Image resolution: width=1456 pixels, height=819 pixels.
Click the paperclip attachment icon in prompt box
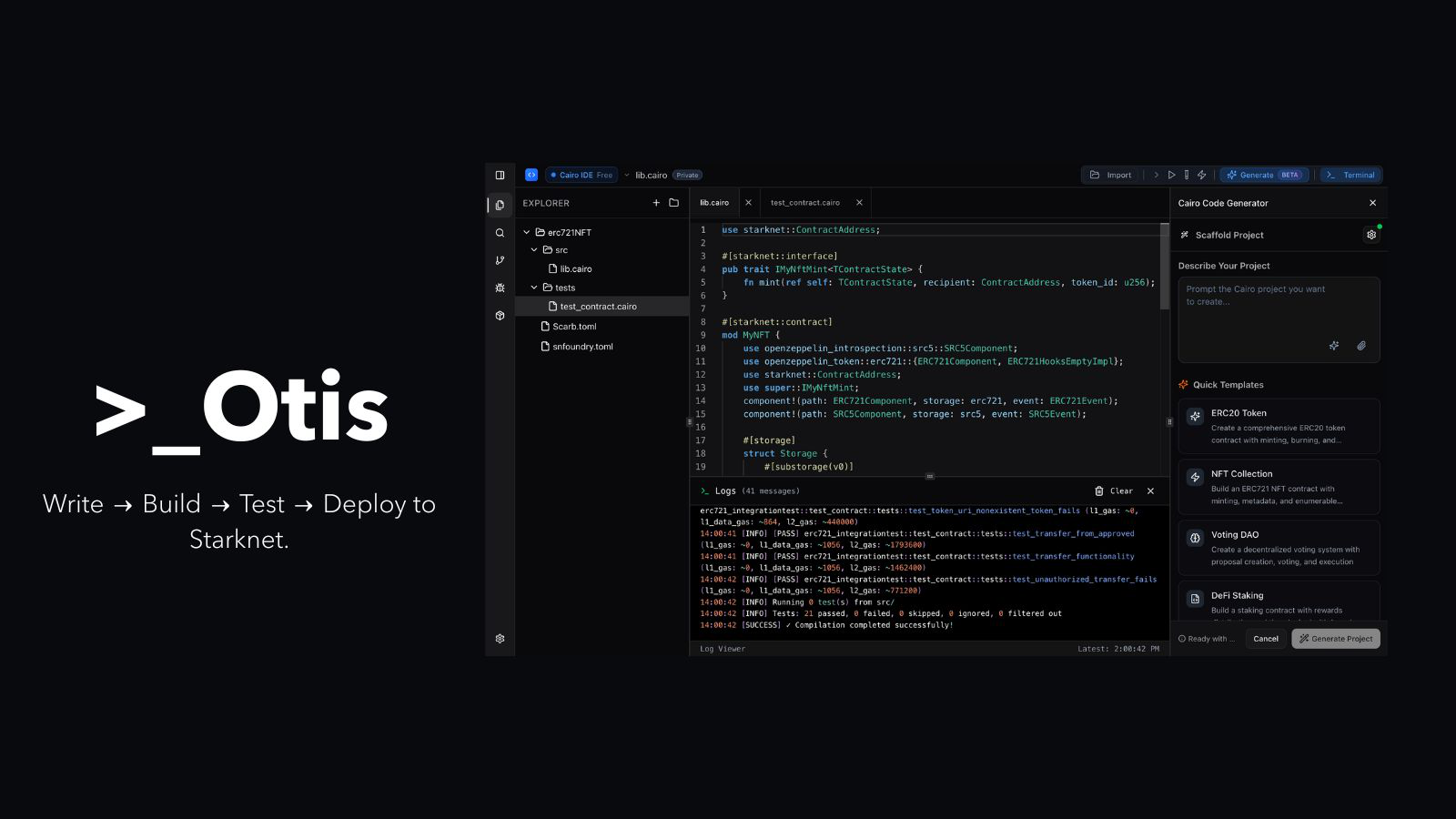click(x=1361, y=346)
